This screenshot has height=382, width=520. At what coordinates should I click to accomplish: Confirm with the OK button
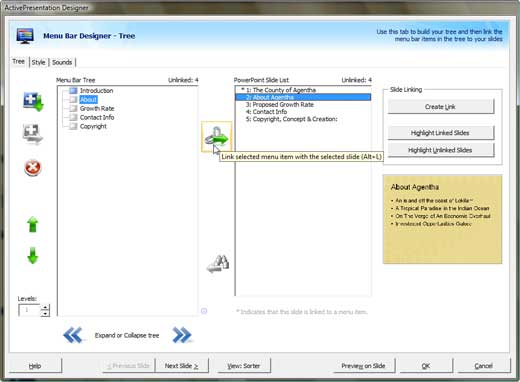pos(426,366)
